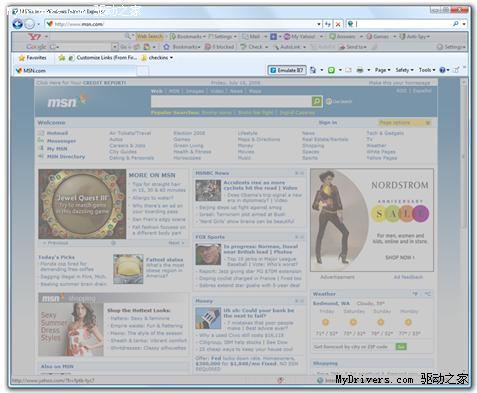Click the printer icon in command bar
Viewport: 477px width, 393px height.
tap(360, 70)
